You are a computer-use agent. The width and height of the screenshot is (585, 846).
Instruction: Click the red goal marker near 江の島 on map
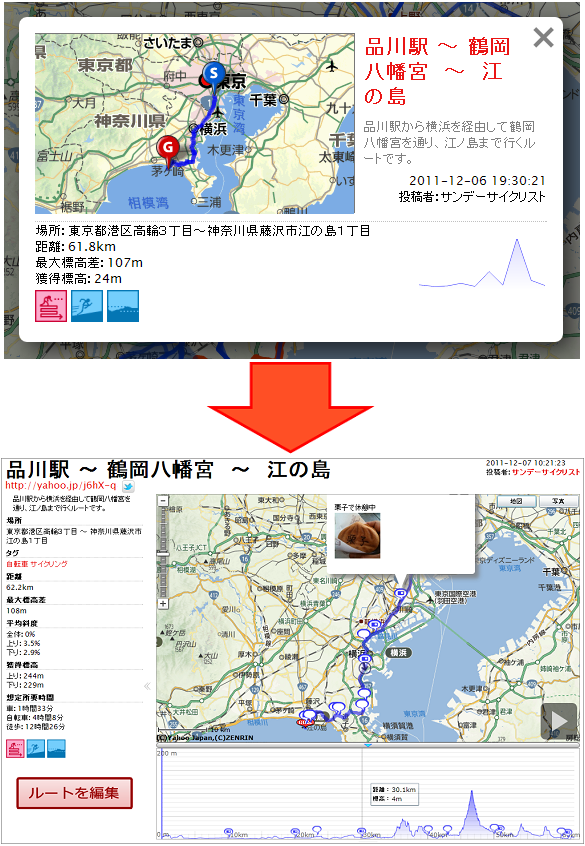(x=305, y=722)
